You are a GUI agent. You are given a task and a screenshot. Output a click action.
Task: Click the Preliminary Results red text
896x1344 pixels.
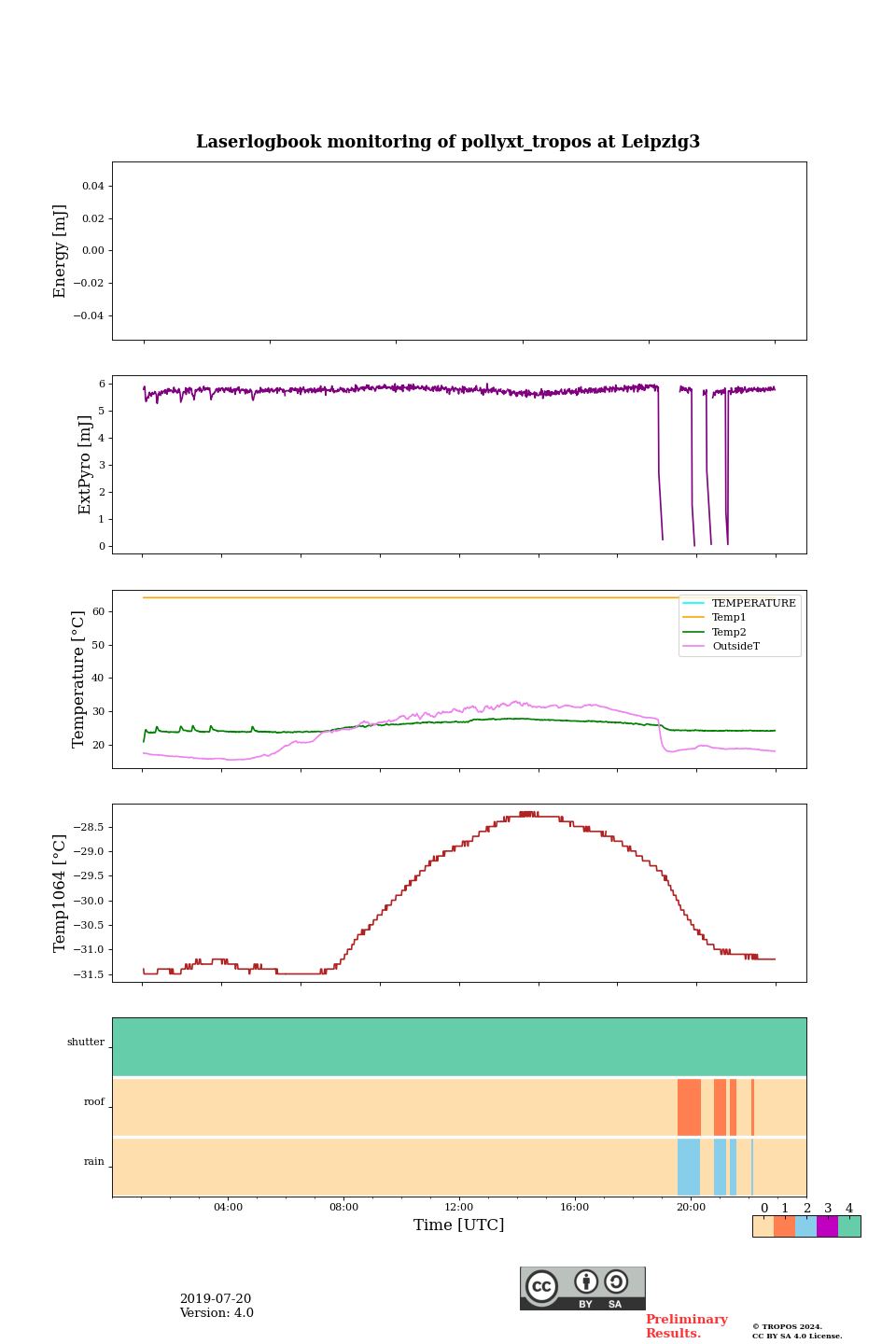pyautogui.click(x=686, y=1326)
